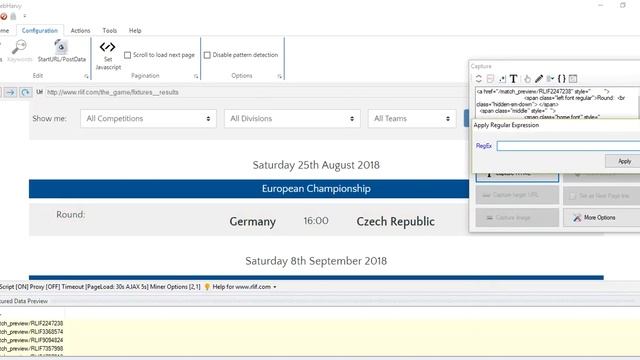Select preview row RLIF3368574
This screenshot has height=360, width=640.
31,332
